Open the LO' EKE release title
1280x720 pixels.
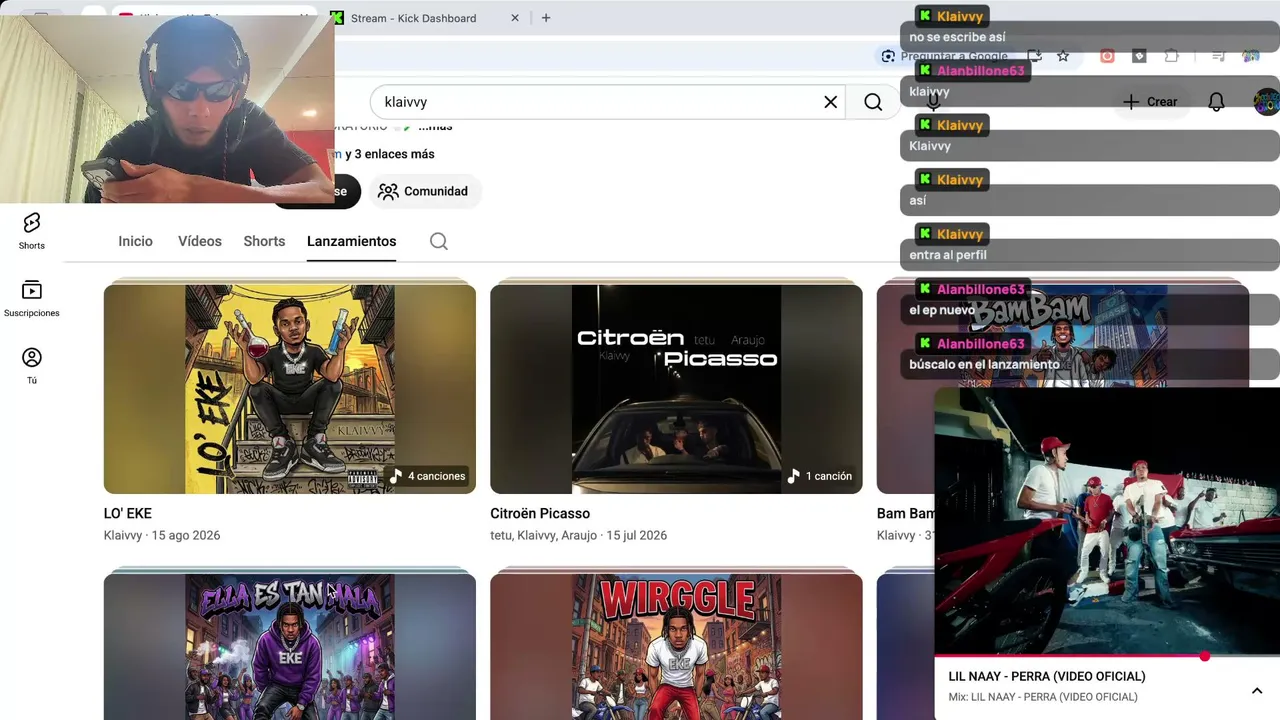pyautogui.click(x=128, y=513)
